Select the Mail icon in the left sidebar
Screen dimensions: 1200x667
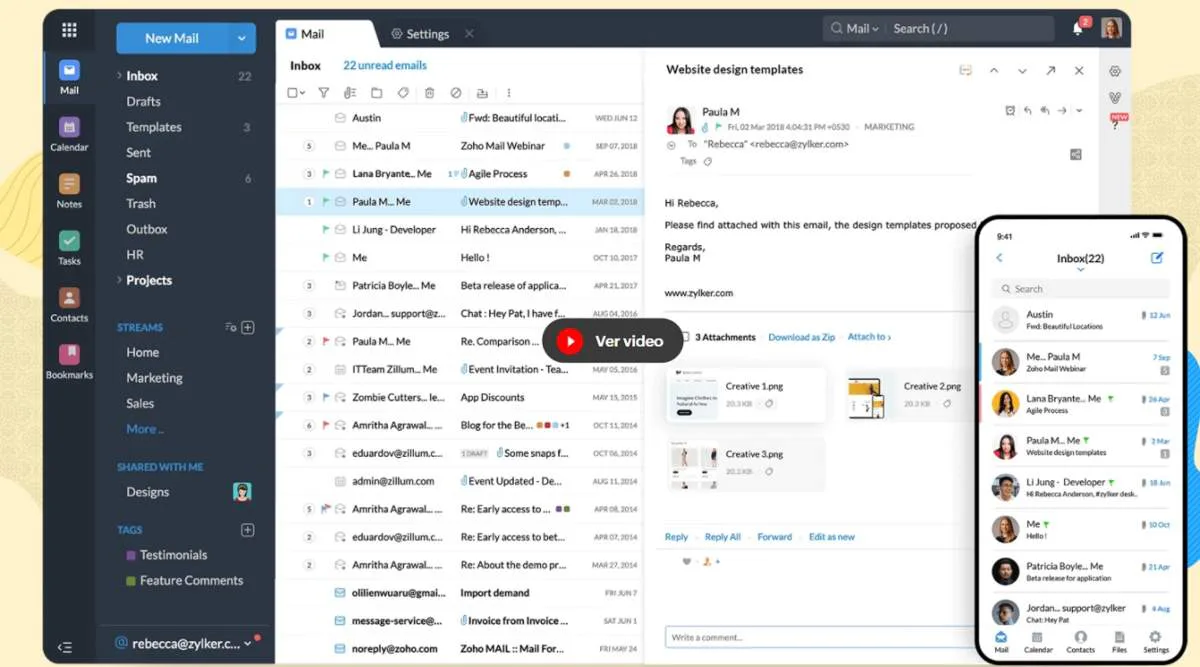coord(67,68)
